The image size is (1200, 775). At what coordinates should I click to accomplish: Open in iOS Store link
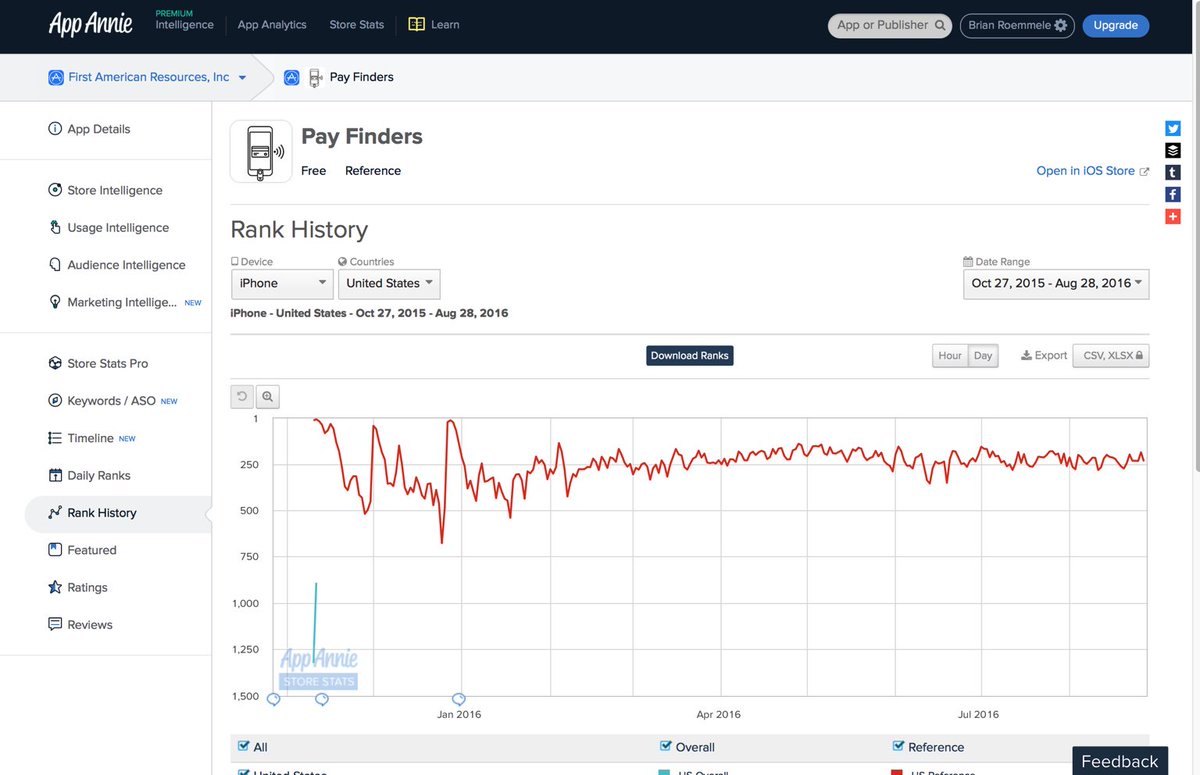pos(1092,171)
